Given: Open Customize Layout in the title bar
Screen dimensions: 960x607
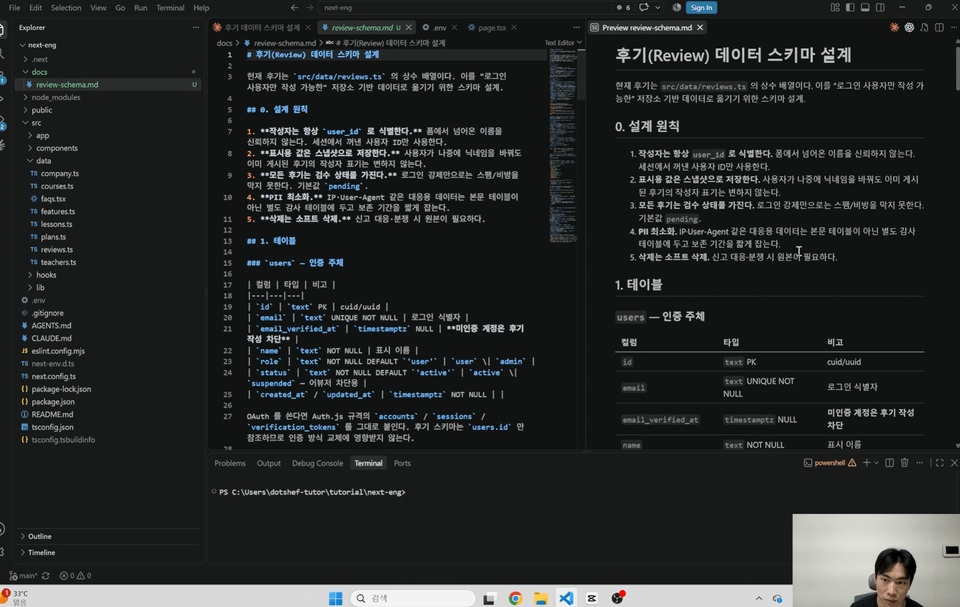Looking at the screenshot, I should click(835, 7).
